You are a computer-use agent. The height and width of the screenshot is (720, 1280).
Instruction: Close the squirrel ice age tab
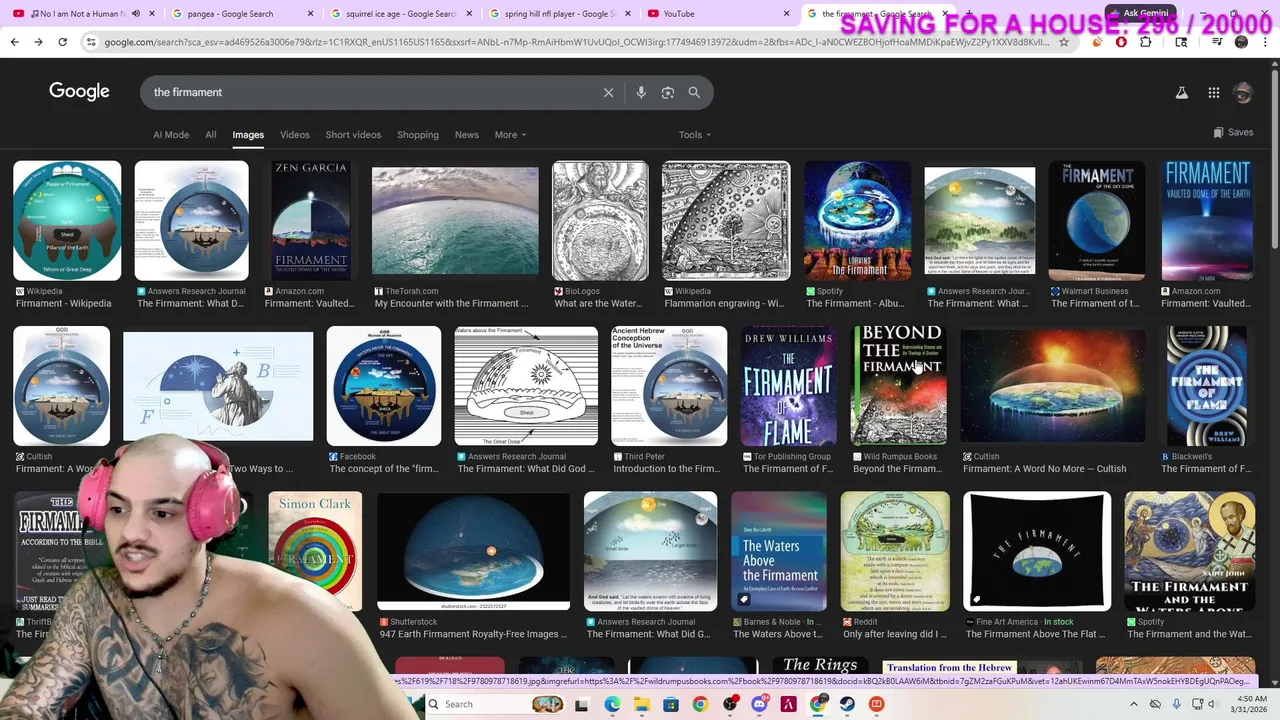tap(469, 14)
